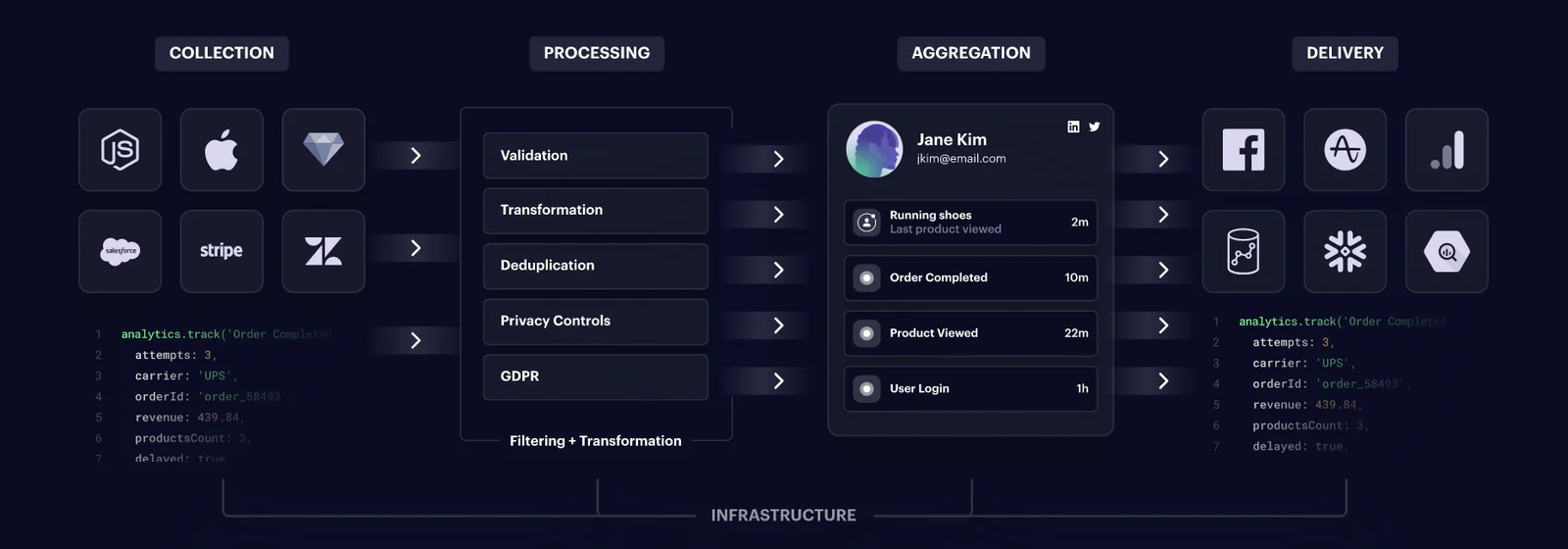Click the Stripe source tile
The width and height of the screenshot is (1568, 549).
point(221,251)
